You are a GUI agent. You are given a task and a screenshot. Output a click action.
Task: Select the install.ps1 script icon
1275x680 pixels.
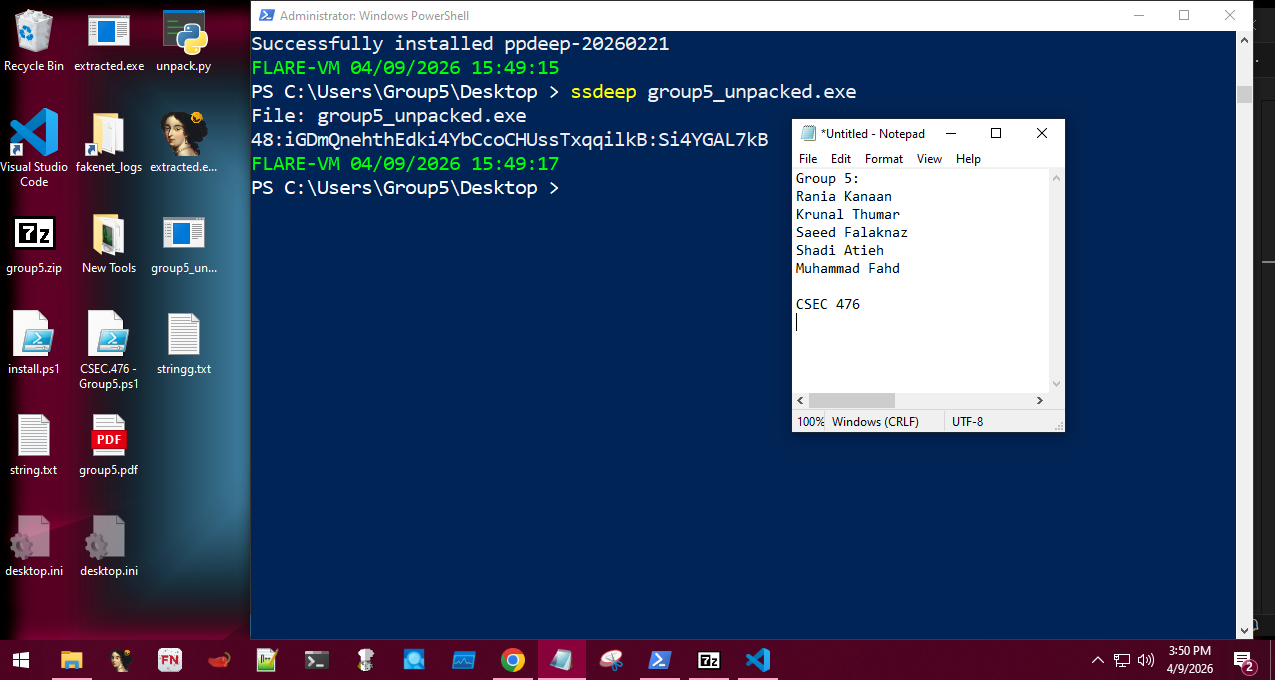coord(34,343)
